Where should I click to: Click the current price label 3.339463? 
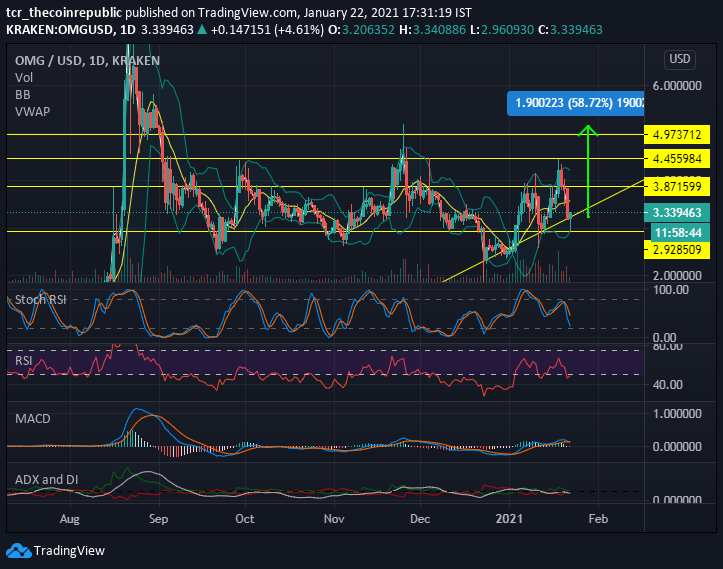click(677, 213)
